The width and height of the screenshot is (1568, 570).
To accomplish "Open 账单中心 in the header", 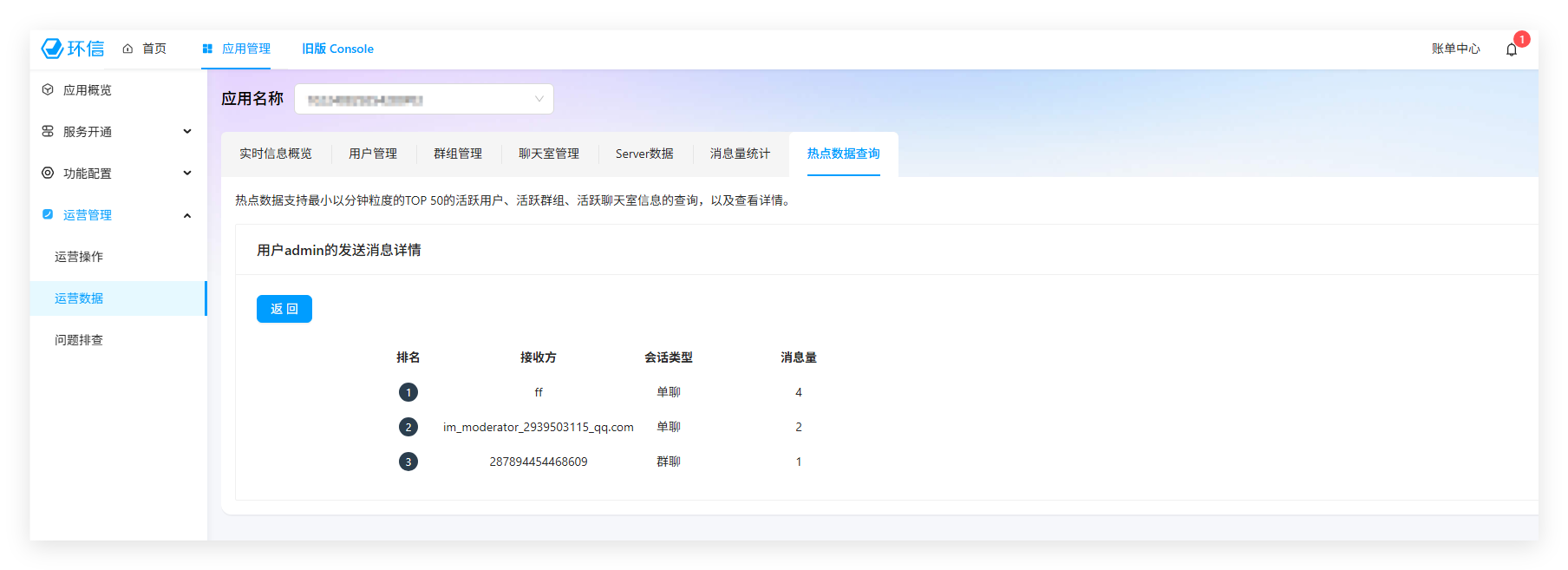I will (x=1455, y=49).
